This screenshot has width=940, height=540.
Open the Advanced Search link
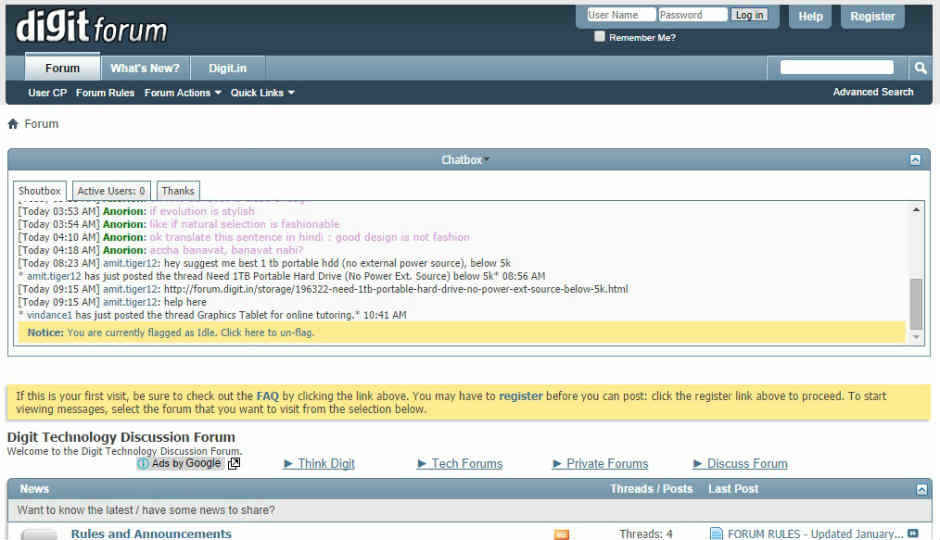click(873, 92)
